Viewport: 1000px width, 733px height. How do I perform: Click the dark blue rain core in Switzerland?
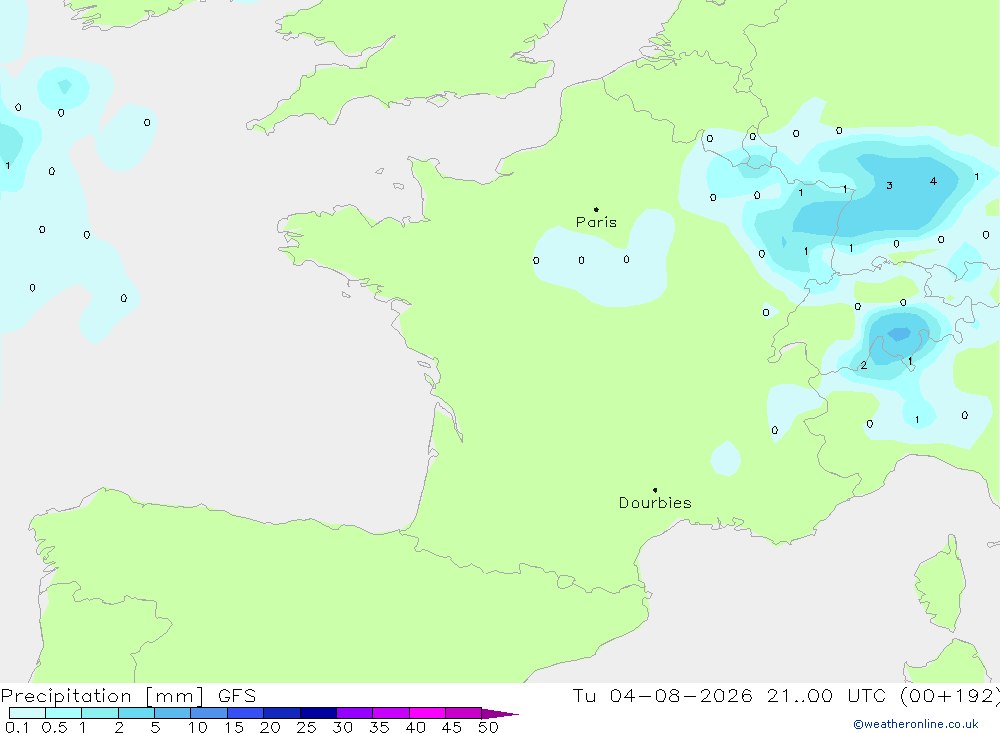(x=899, y=334)
